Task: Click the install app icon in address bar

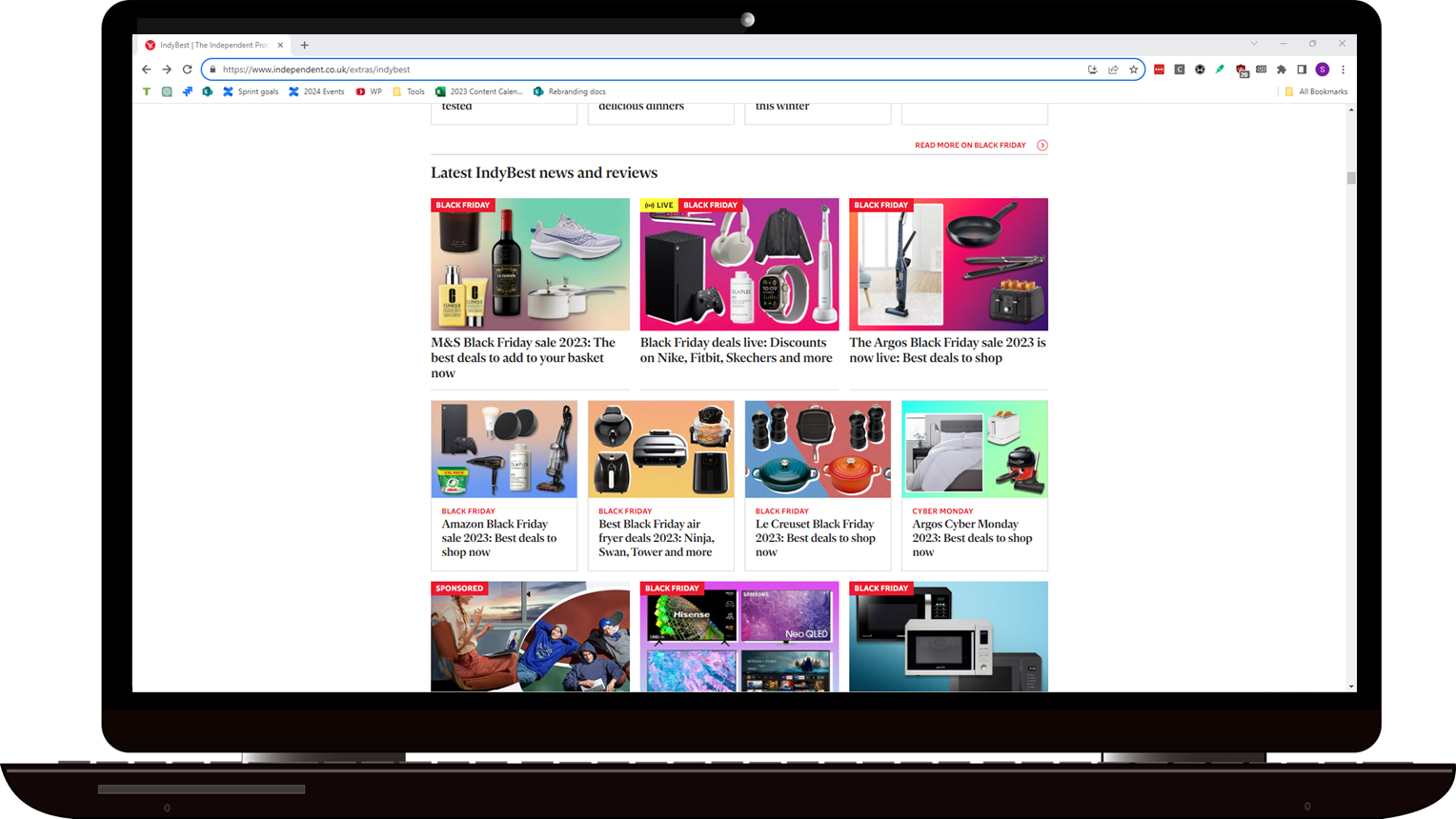Action: coord(1092,70)
